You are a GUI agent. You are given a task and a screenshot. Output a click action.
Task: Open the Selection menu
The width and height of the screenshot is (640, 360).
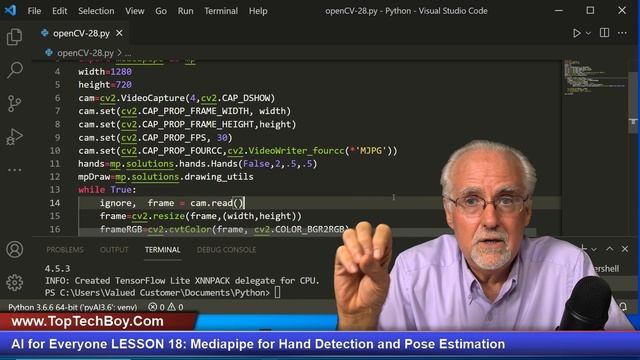(x=96, y=11)
